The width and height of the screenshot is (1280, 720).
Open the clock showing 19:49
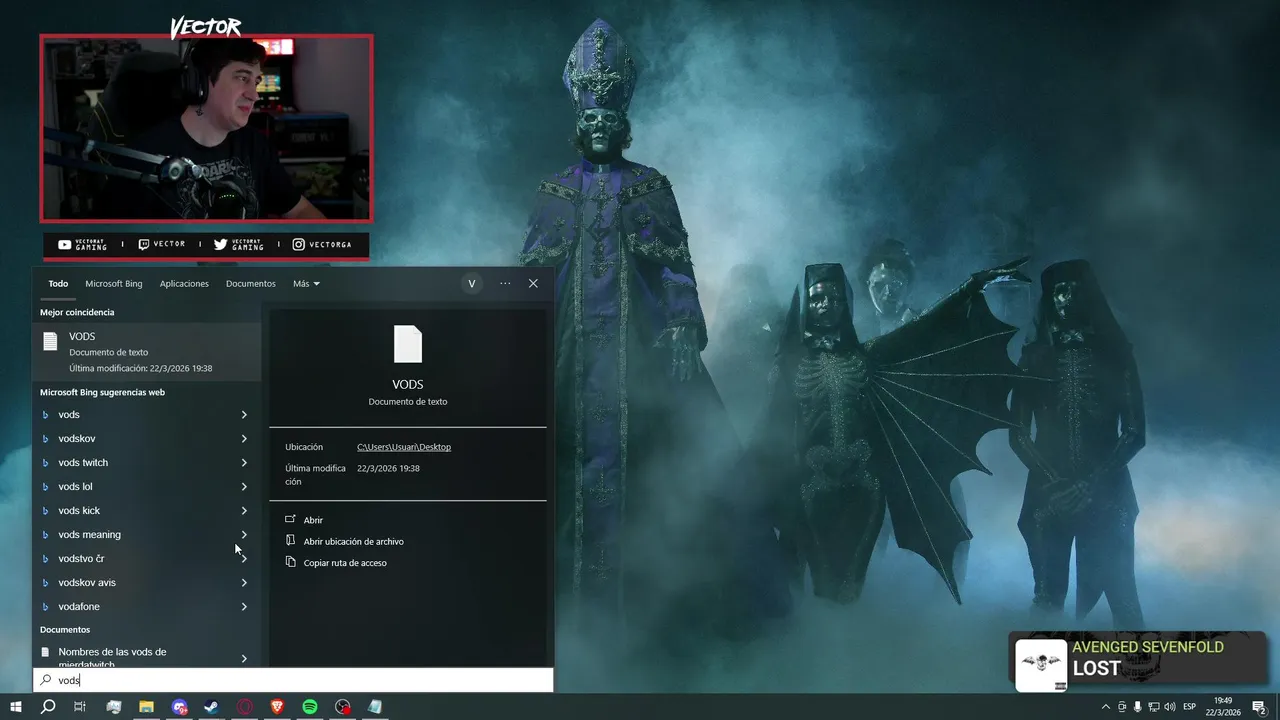click(x=1224, y=707)
